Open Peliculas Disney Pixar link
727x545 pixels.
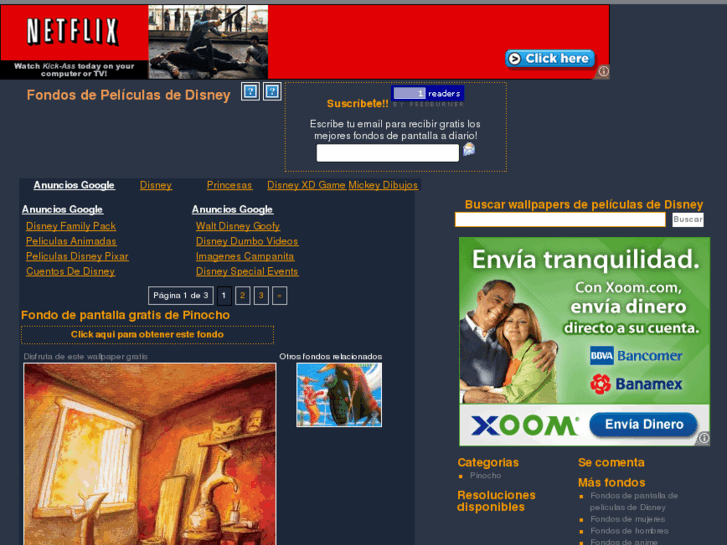click(77, 256)
